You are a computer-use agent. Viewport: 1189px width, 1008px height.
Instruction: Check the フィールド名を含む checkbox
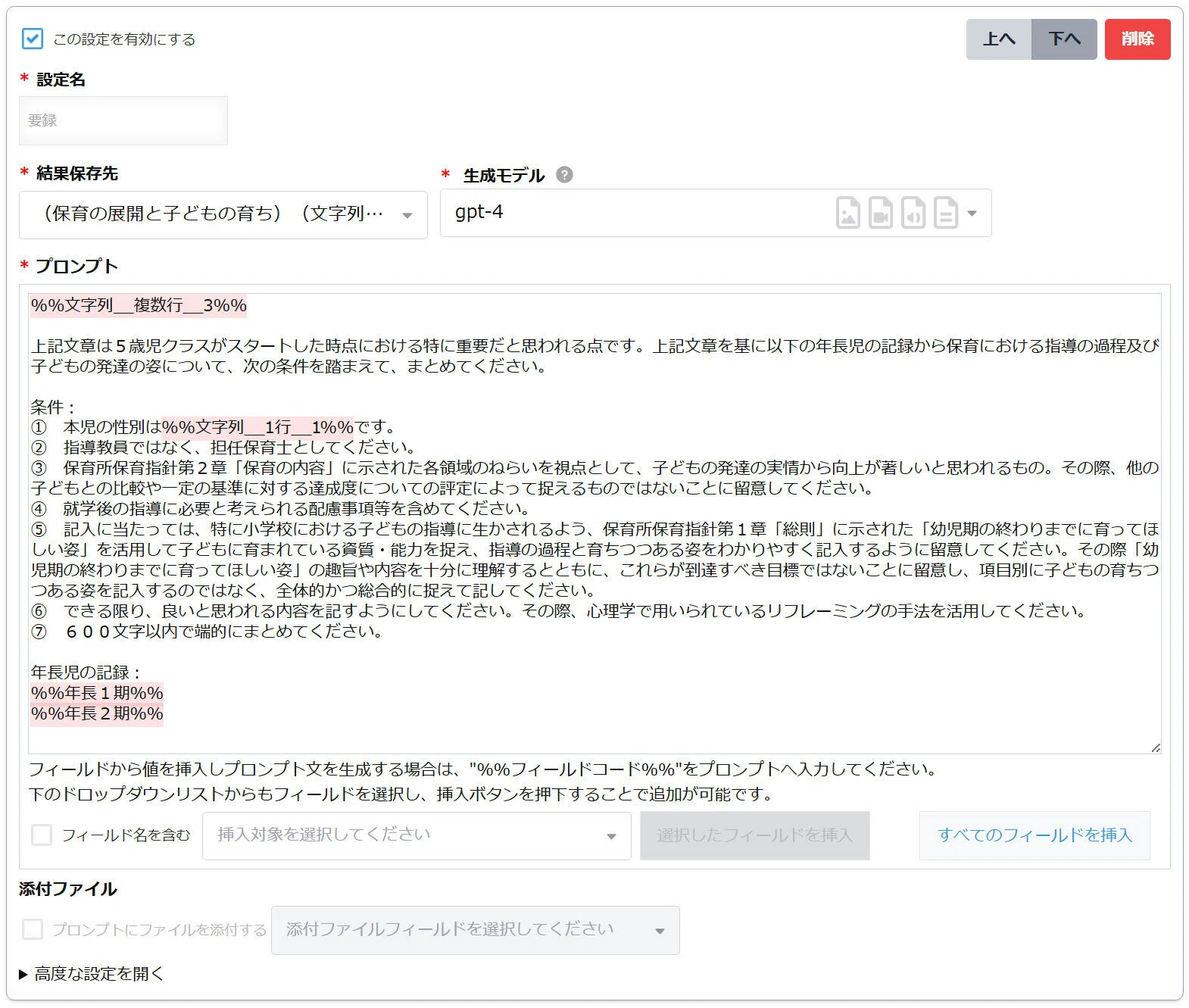coord(42,835)
